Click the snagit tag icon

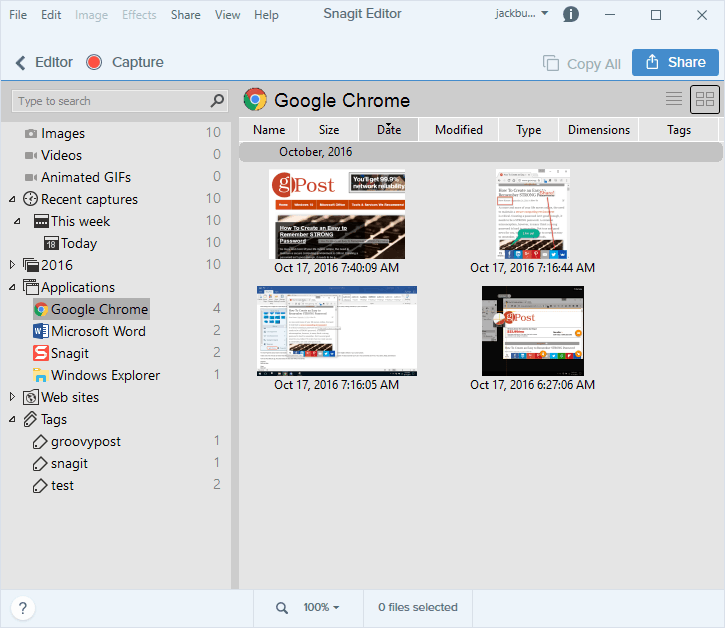(x=40, y=463)
